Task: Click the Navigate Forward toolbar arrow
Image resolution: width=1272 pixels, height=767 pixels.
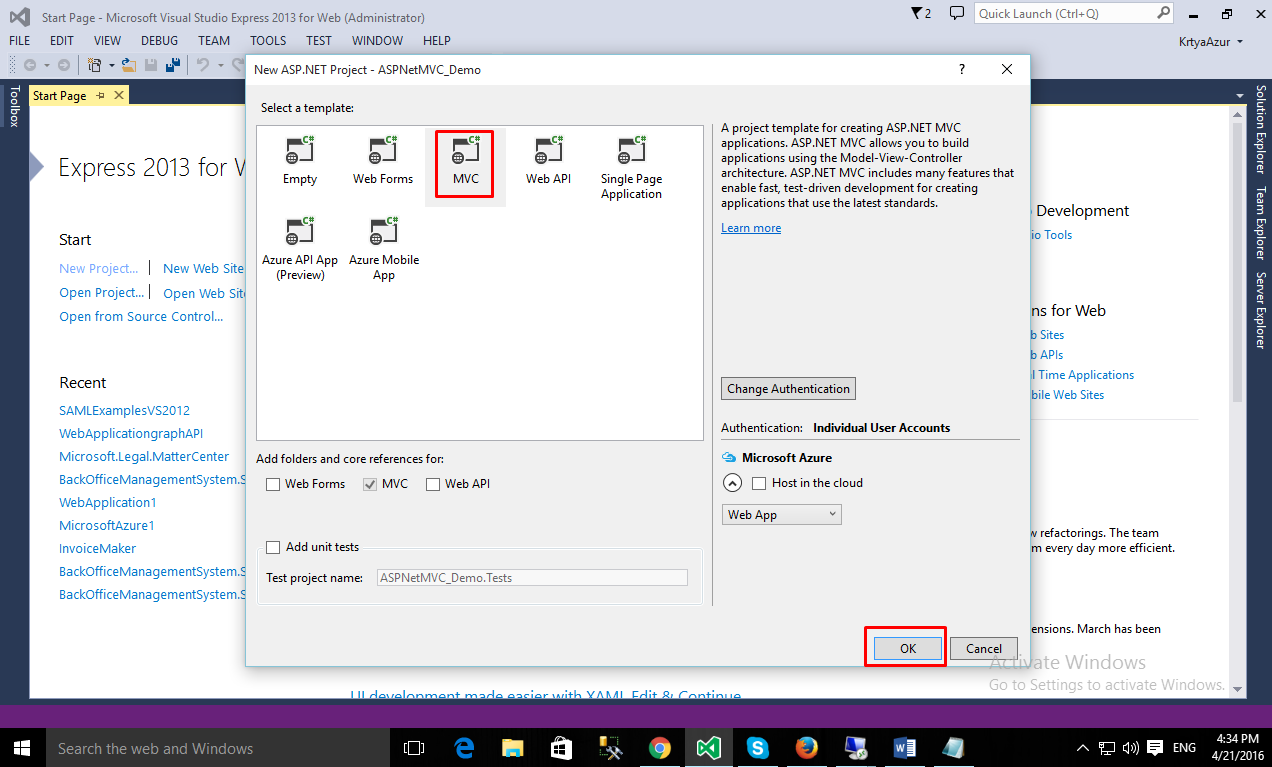Action: click(64, 65)
